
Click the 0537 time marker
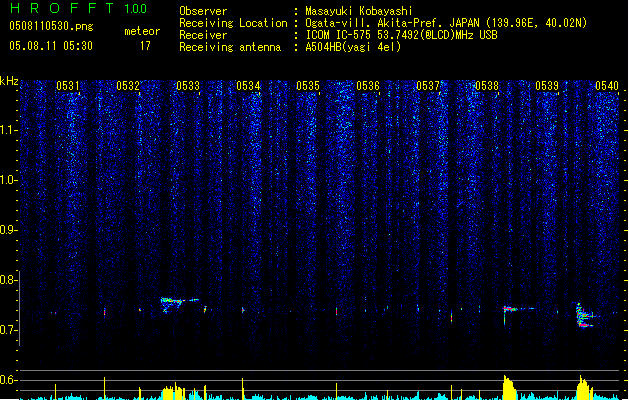pos(428,86)
